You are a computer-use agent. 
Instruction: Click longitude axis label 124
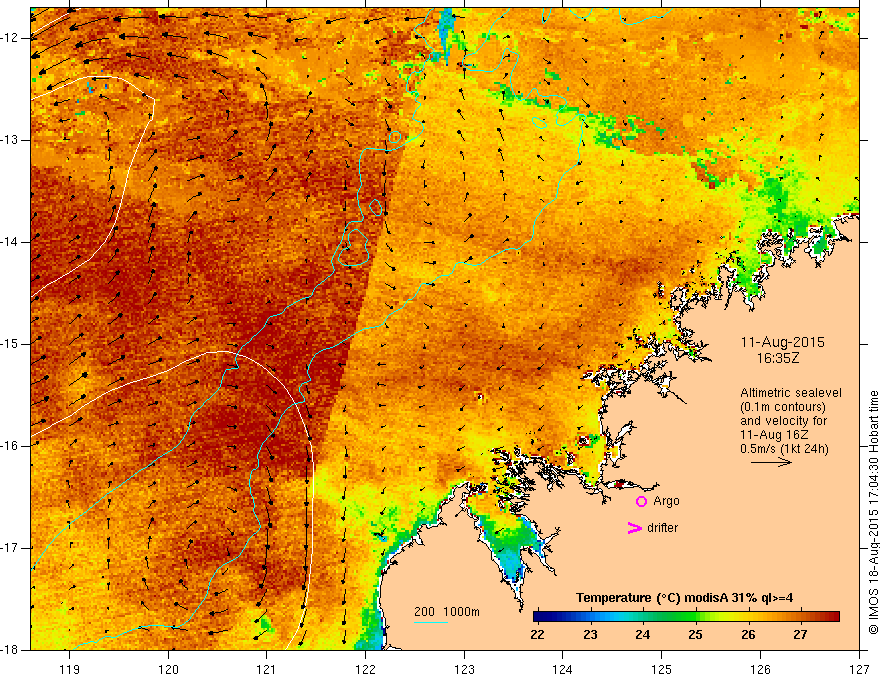coord(562,669)
